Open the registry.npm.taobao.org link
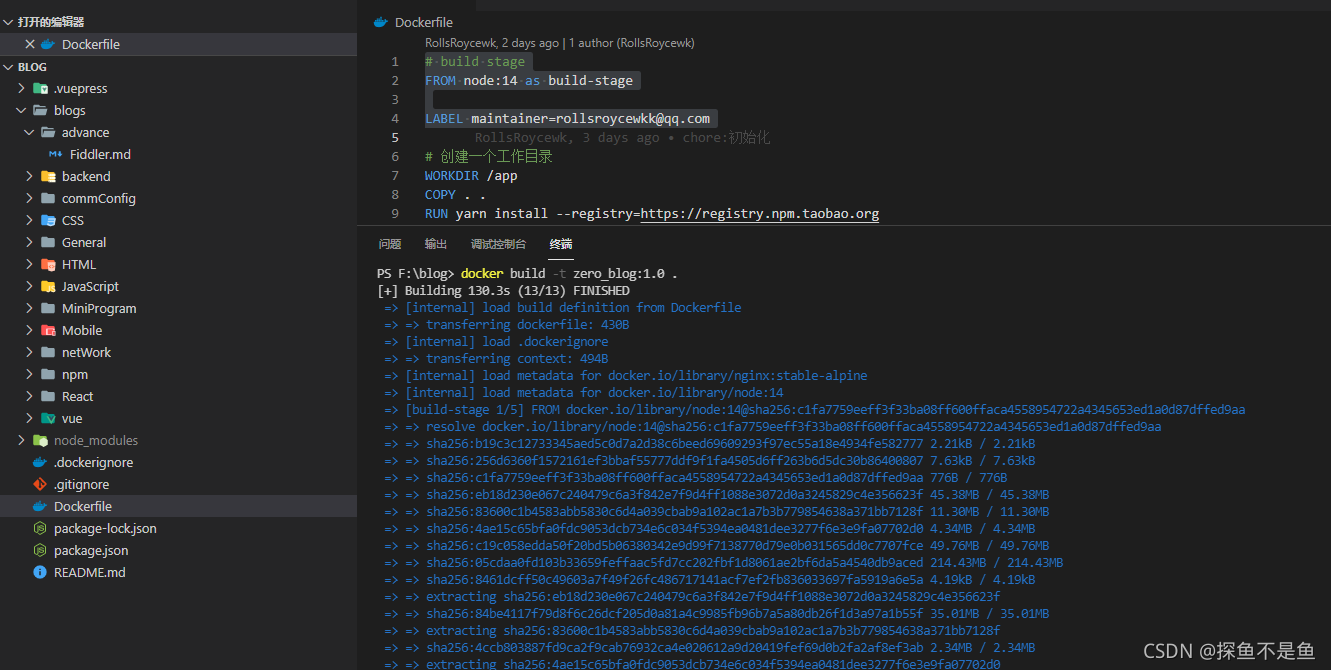1331x670 pixels. point(760,213)
